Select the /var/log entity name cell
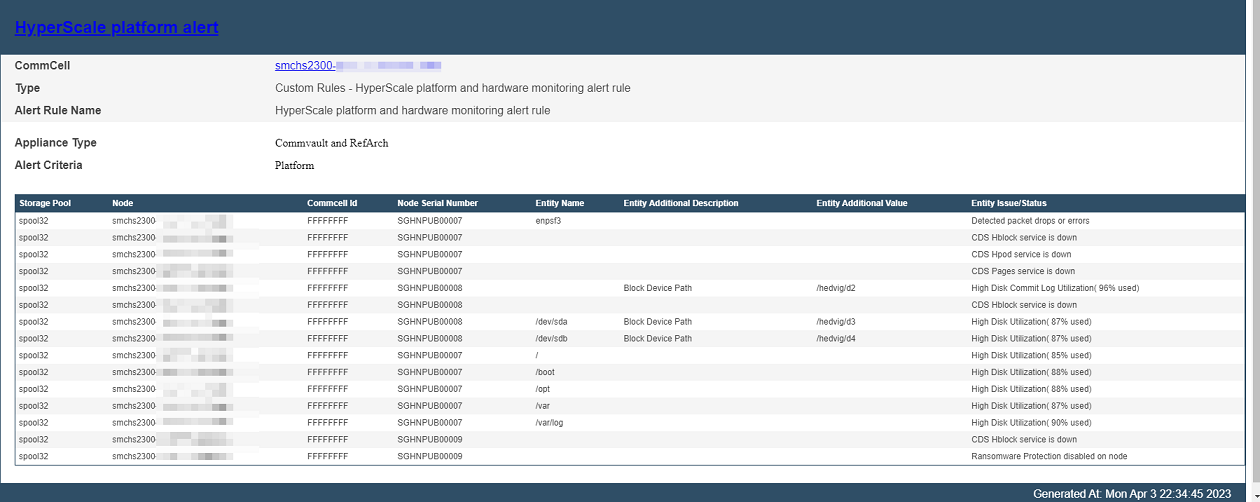 pos(551,423)
